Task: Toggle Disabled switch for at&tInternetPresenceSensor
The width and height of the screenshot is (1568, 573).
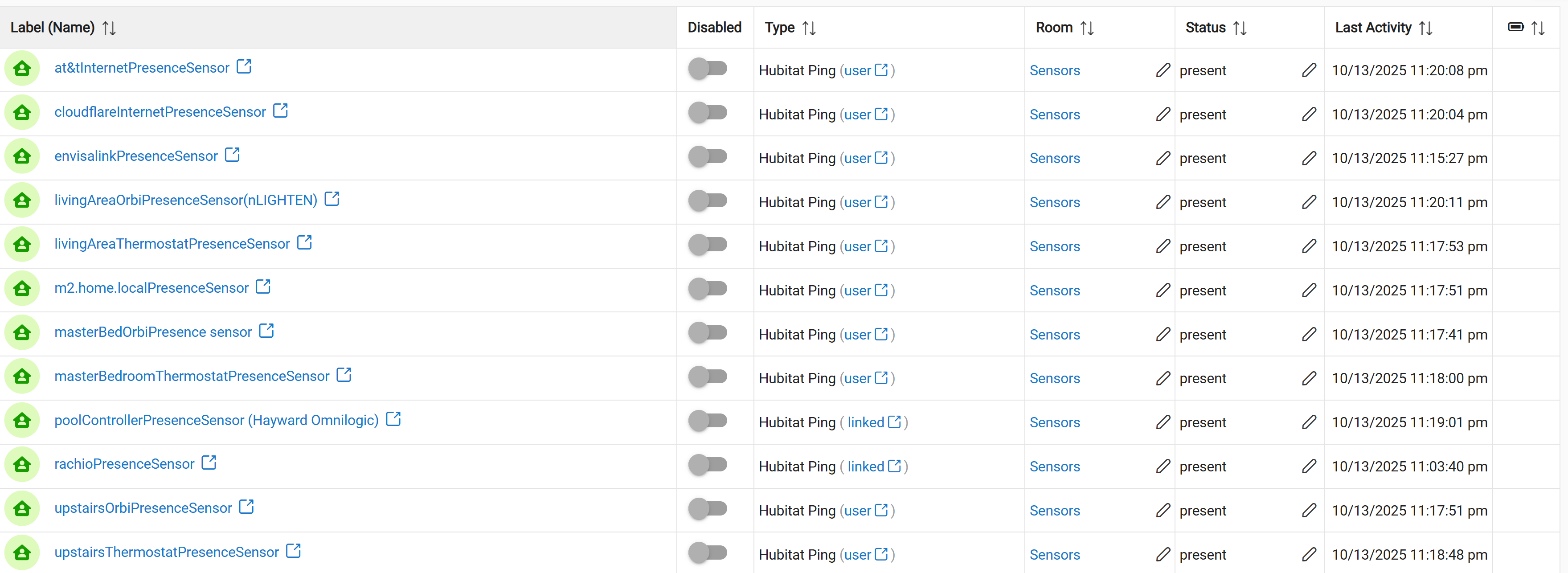Action: 708,69
